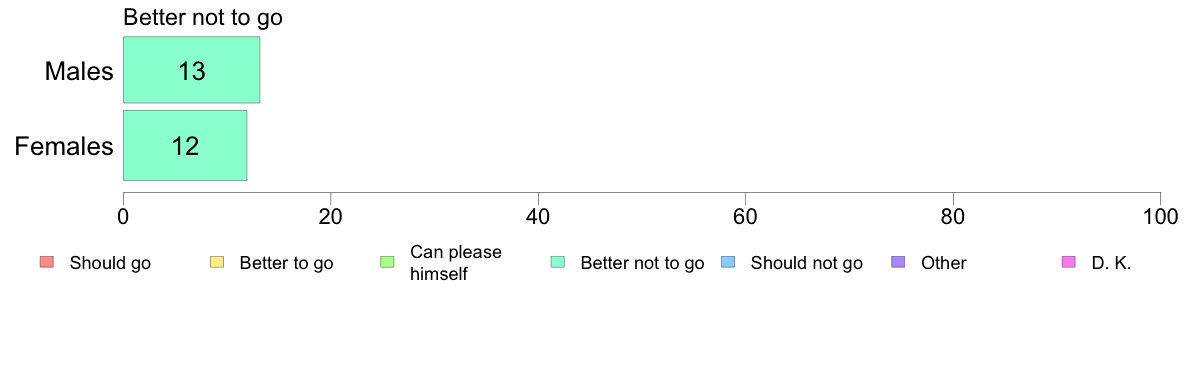
Task: Select the purple Other legend swatch
Action: click(898, 263)
